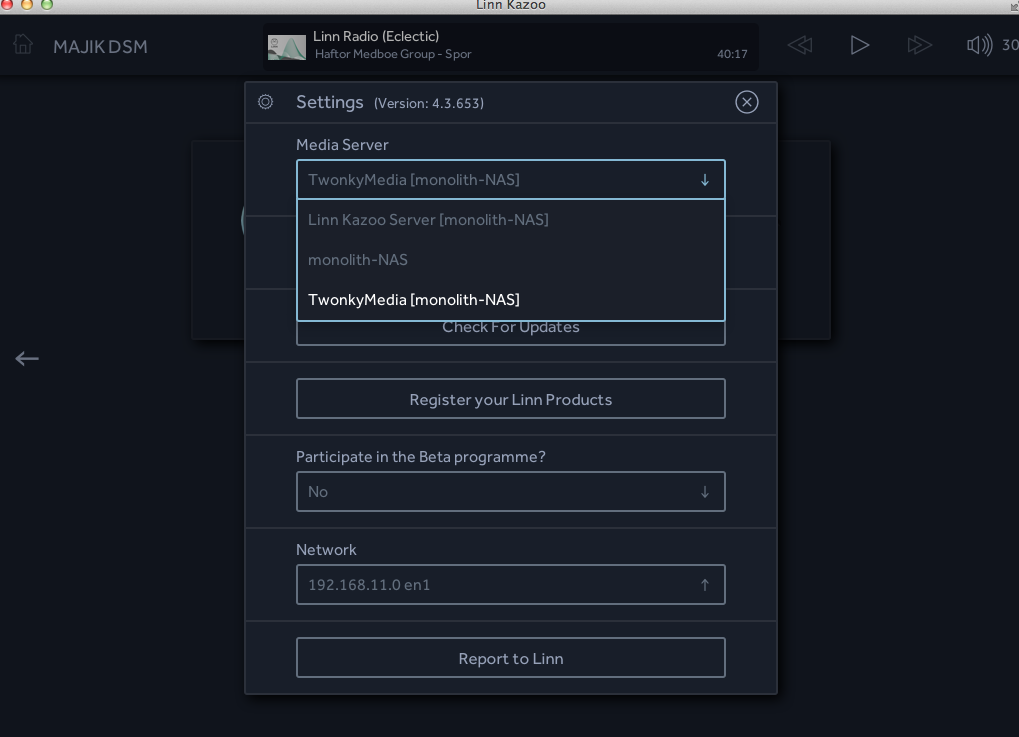Click the Haftor Medboe Group - Spor track text

point(393,54)
